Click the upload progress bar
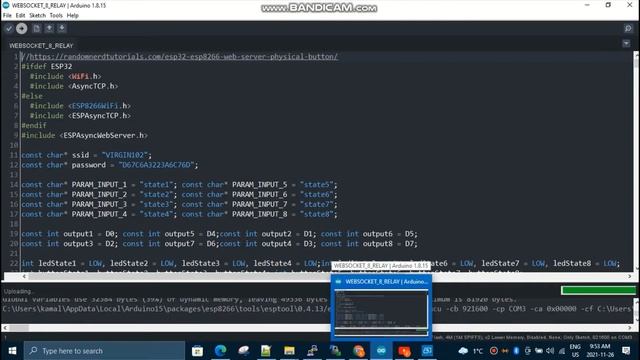 598,290
